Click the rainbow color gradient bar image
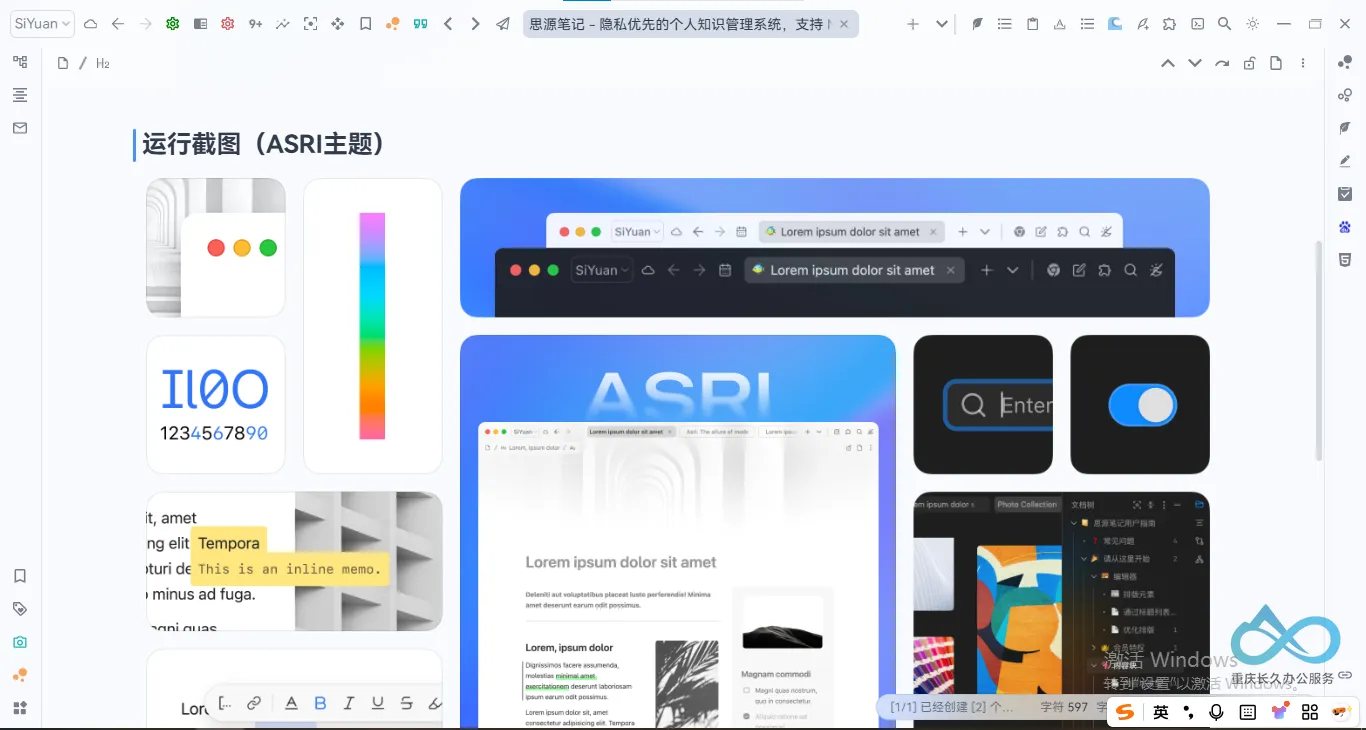Viewport: 1366px width, 730px height. pos(372,326)
